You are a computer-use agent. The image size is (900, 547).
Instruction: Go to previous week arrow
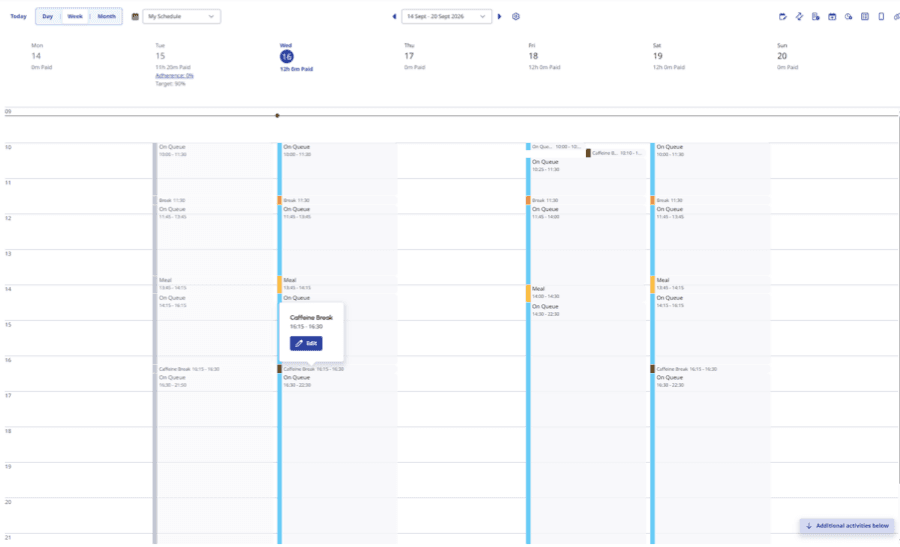click(394, 17)
